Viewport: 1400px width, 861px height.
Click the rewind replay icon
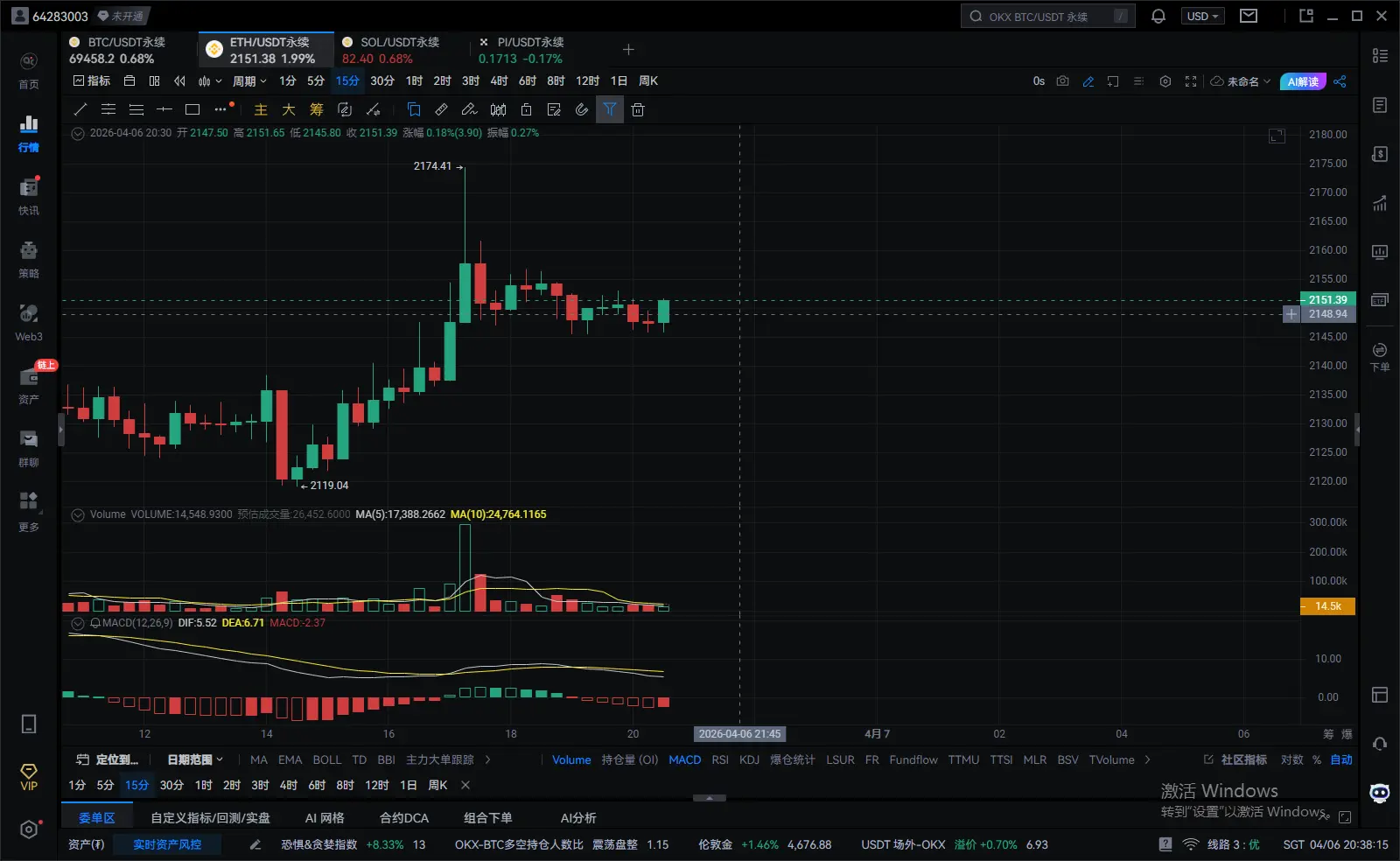[x=179, y=81]
